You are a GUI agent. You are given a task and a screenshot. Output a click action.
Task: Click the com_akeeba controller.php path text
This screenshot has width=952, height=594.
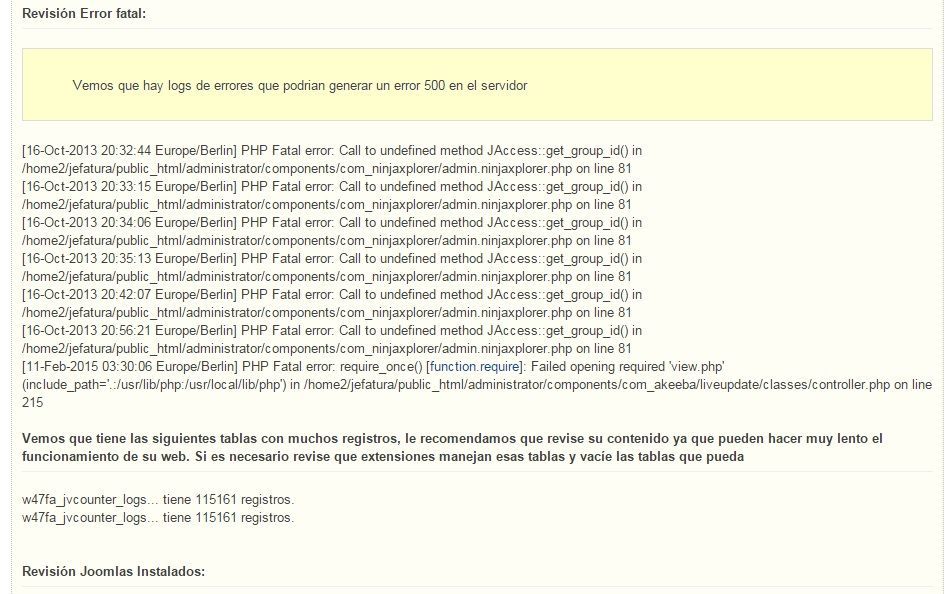(597, 384)
